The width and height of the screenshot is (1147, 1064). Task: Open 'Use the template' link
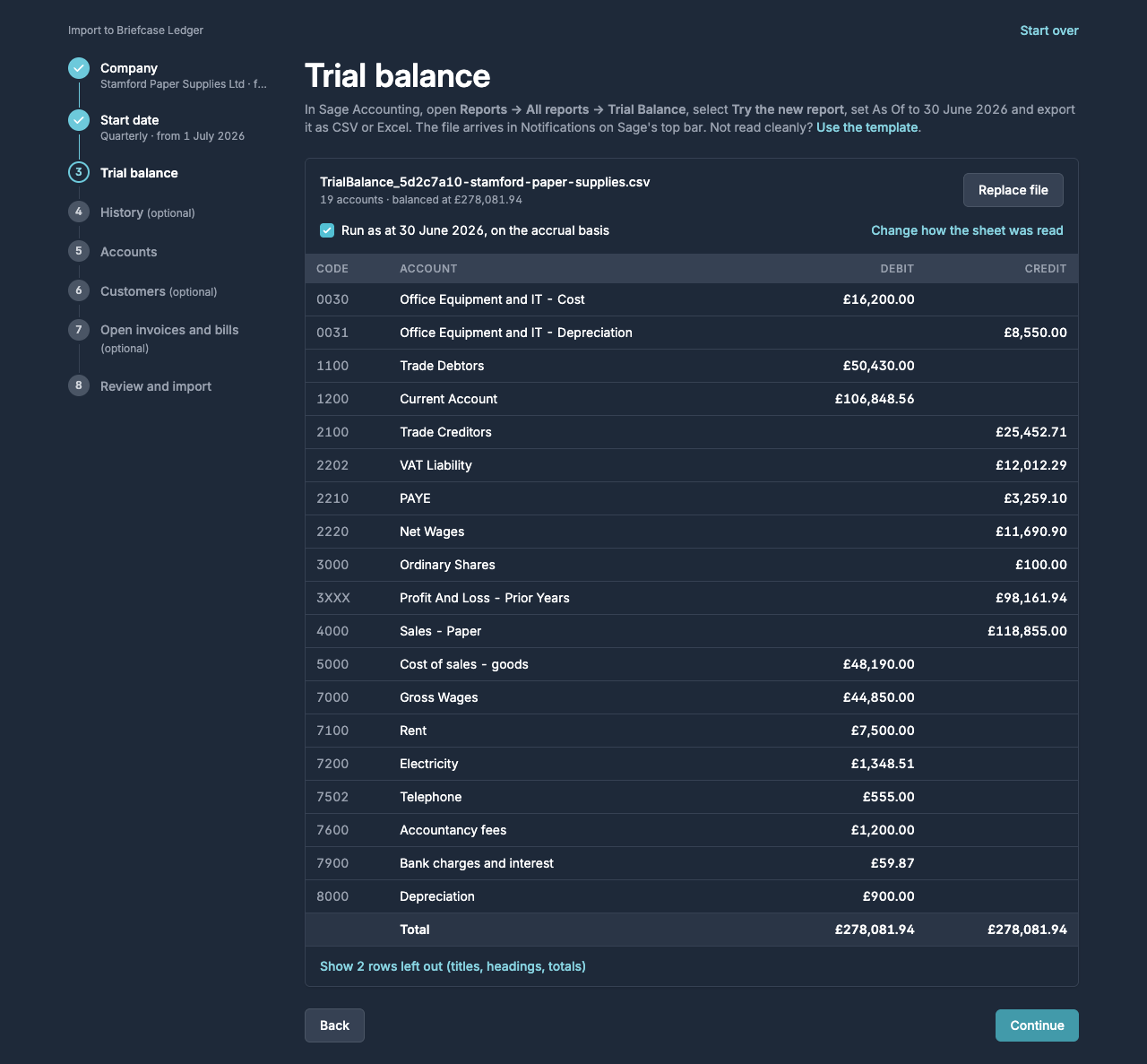(867, 127)
